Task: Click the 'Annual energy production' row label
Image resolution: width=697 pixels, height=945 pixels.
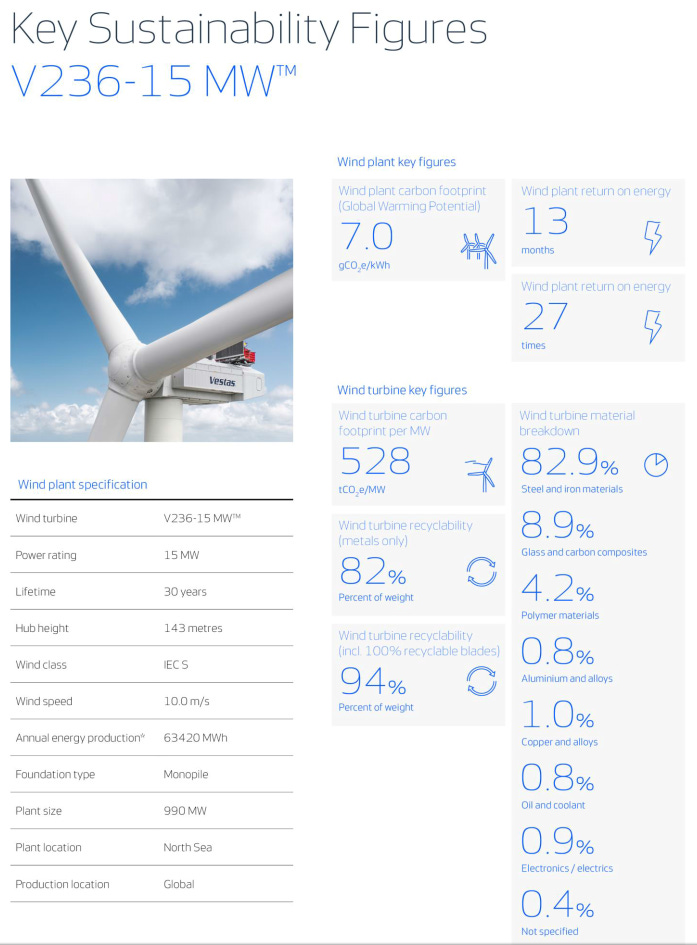Action: point(80,738)
